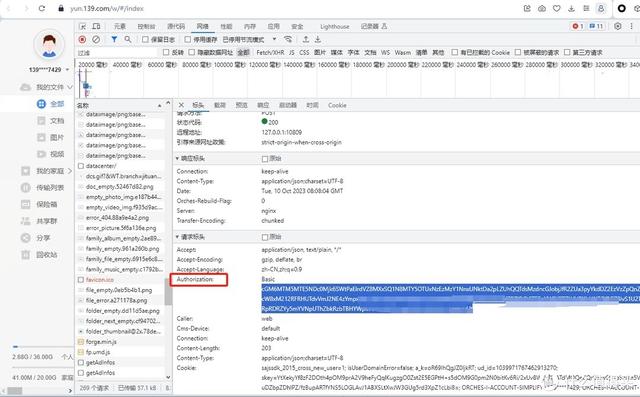640x397 pixels.
Task: Reload the page in browser
Action: coord(42,8)
